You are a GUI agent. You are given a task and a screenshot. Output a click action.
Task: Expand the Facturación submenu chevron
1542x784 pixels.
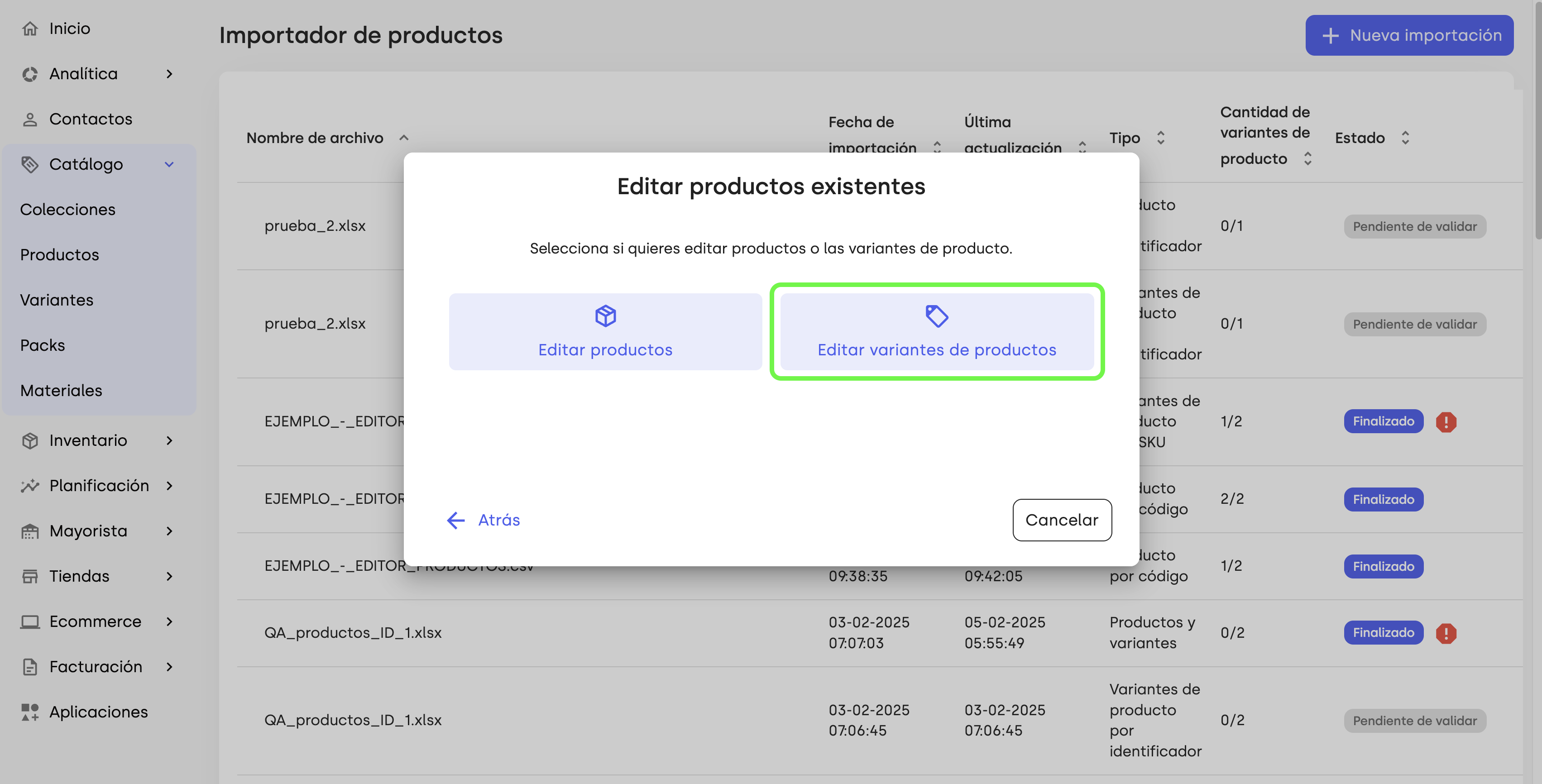pyautogui.click(x=169, y=667)
